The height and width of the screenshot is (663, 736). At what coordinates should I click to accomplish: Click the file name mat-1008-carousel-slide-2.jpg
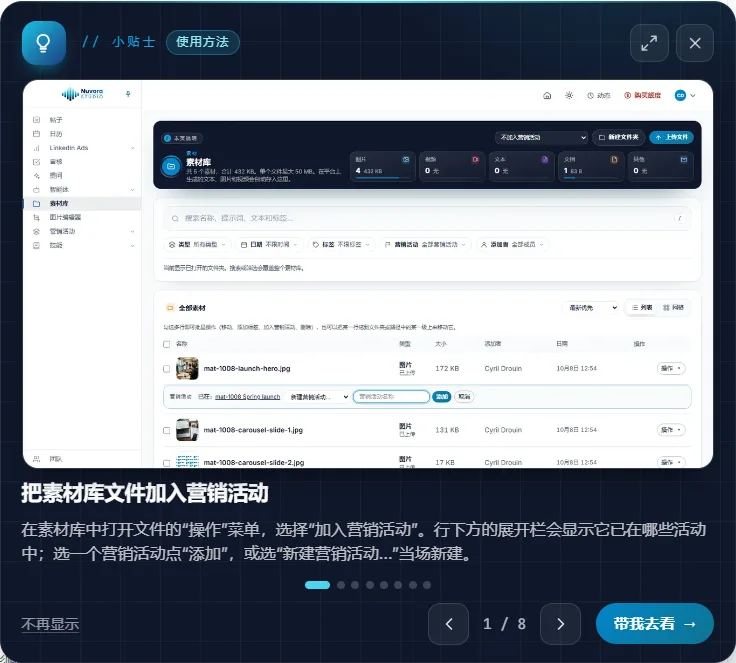coord(253,463)
